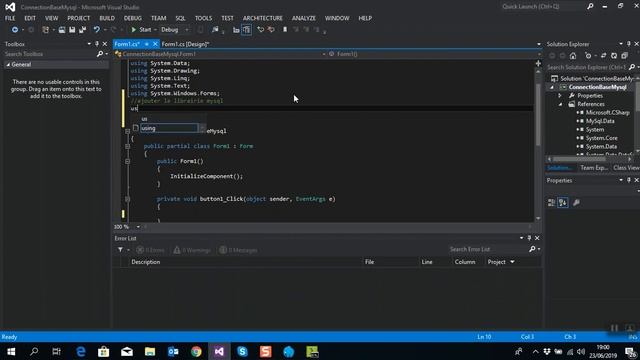Switch to the Form1.cs [Design] tab
Screen dimensions: 640x360
pyautogui.click(x=185, y=44)
